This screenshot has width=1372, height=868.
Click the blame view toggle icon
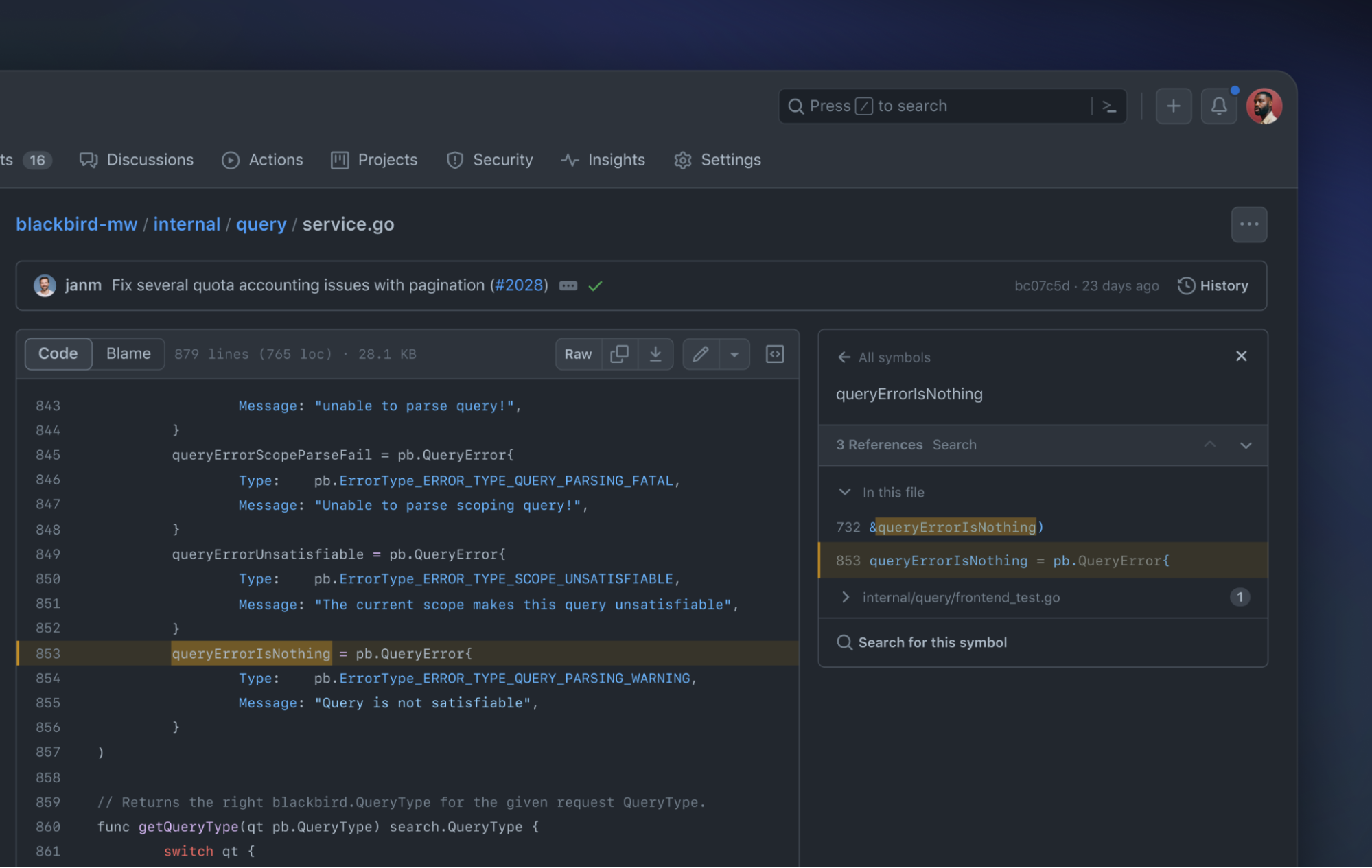128,353
